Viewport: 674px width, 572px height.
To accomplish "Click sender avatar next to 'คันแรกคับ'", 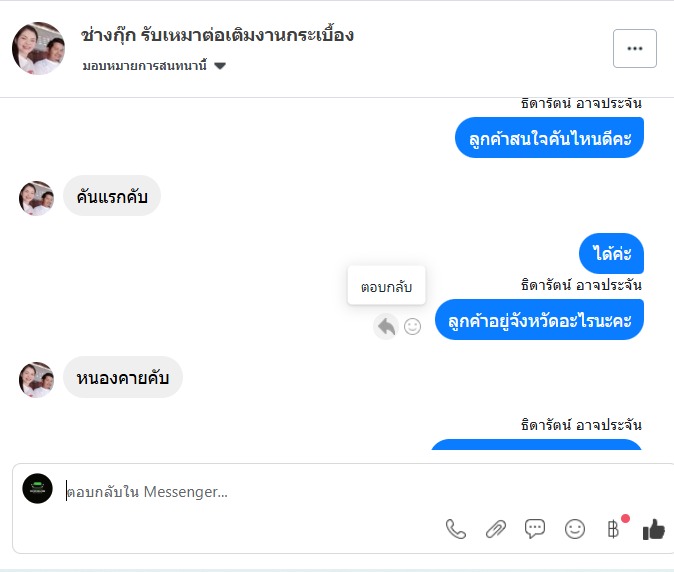I will (x=37, y=198).
